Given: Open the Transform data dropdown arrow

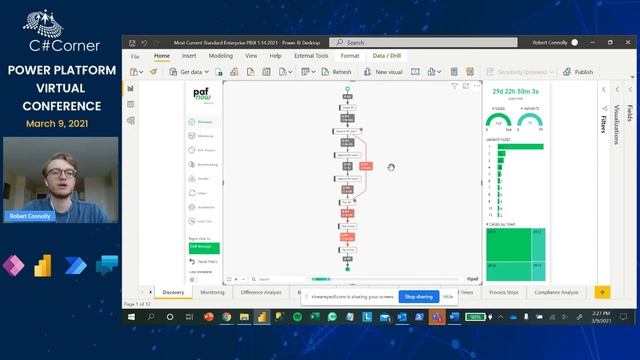Looking at the screenshot, I should click(313, 72).
